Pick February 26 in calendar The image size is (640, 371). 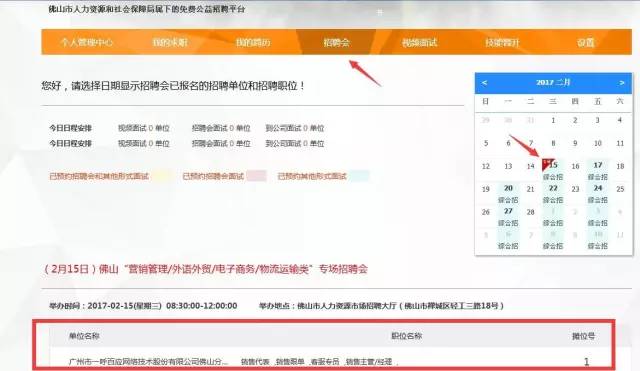486,212
